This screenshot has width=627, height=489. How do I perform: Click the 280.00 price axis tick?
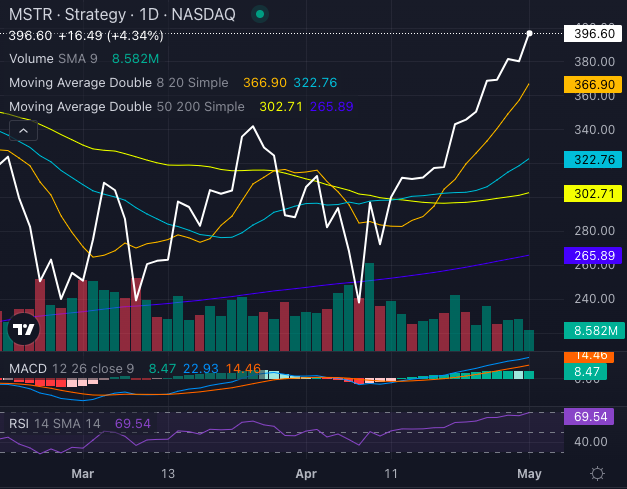tap(595, 231)
